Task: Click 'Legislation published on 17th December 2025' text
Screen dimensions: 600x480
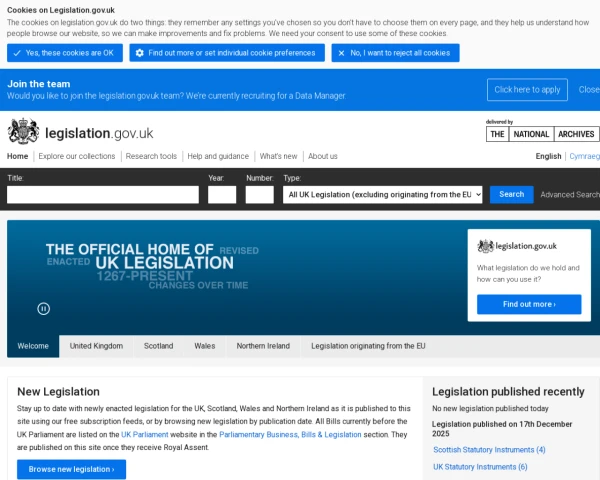Action: click(502, 429)
